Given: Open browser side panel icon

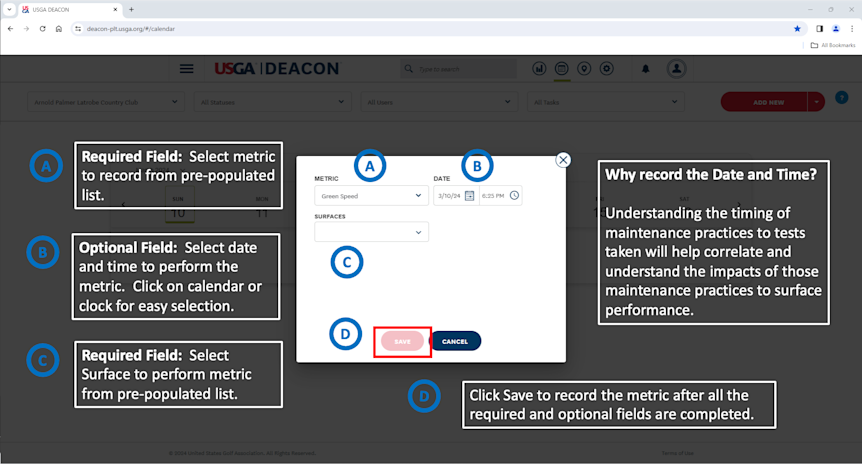Looking at the screenshot, I should point(819,29).
